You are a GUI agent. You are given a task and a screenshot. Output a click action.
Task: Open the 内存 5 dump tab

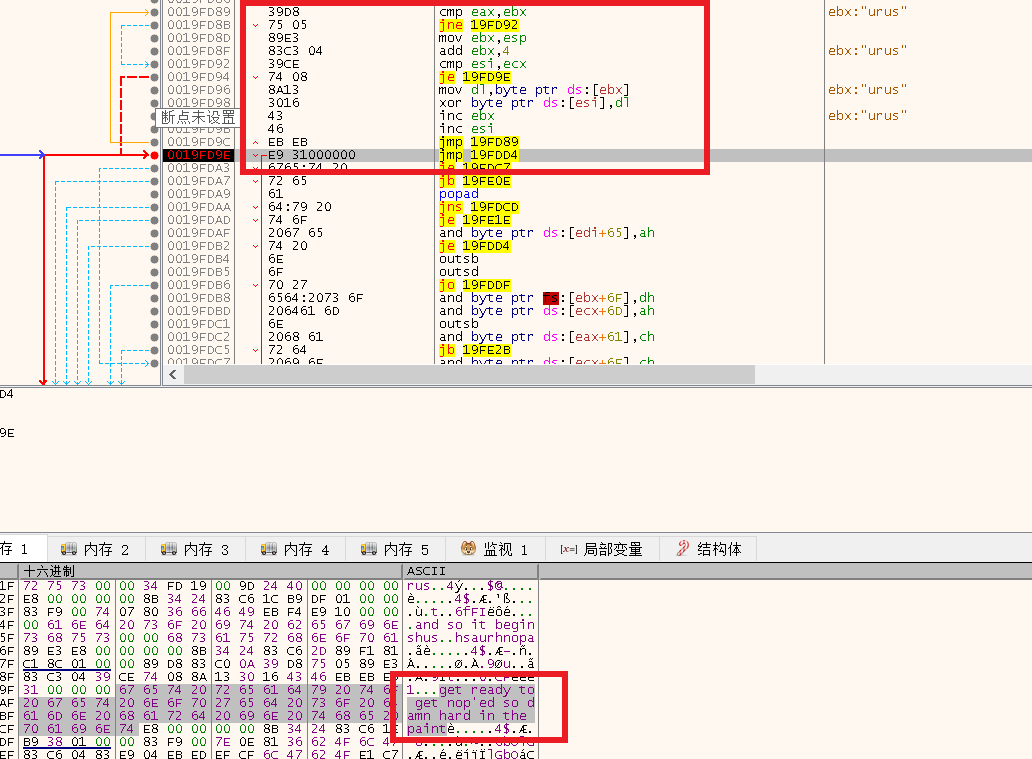[396, 549]
